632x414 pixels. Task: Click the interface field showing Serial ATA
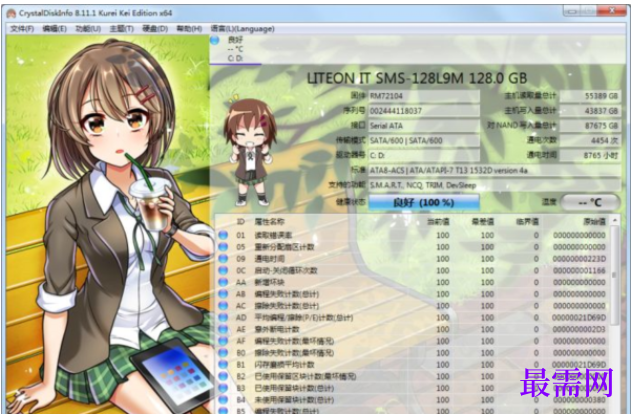(424, 125)
